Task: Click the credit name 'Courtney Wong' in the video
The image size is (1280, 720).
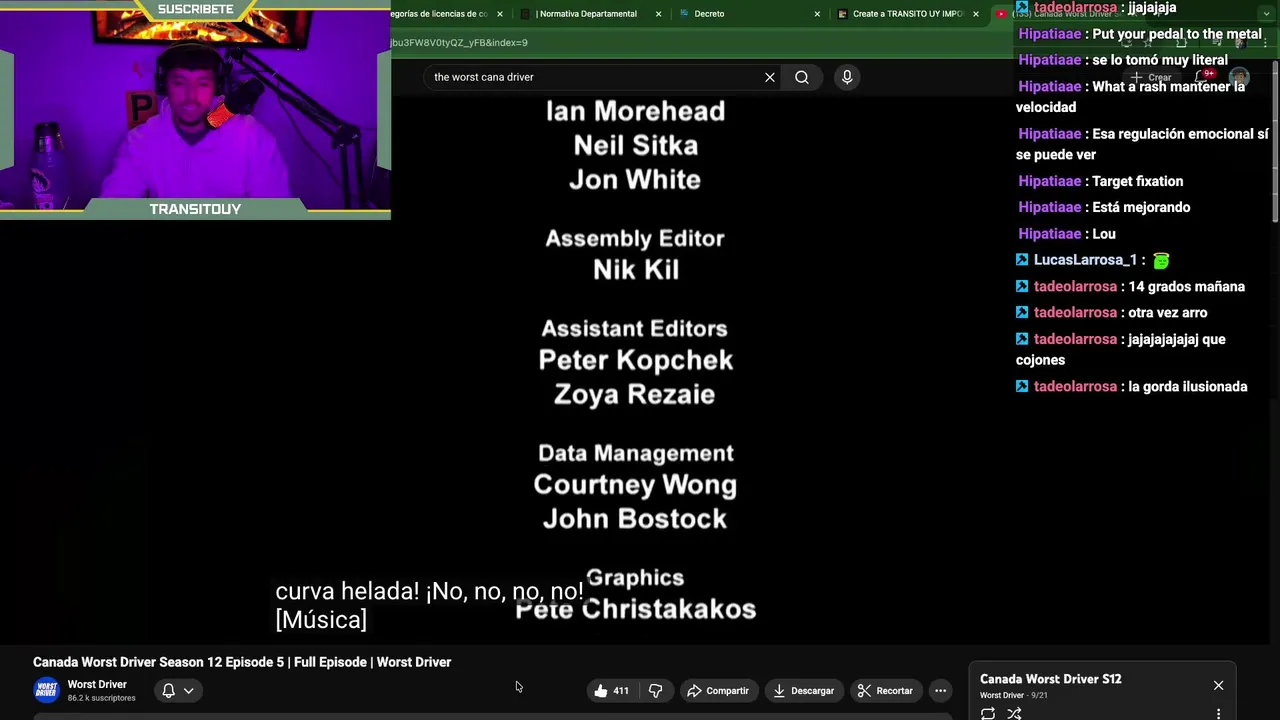Action: pos(635,485)
